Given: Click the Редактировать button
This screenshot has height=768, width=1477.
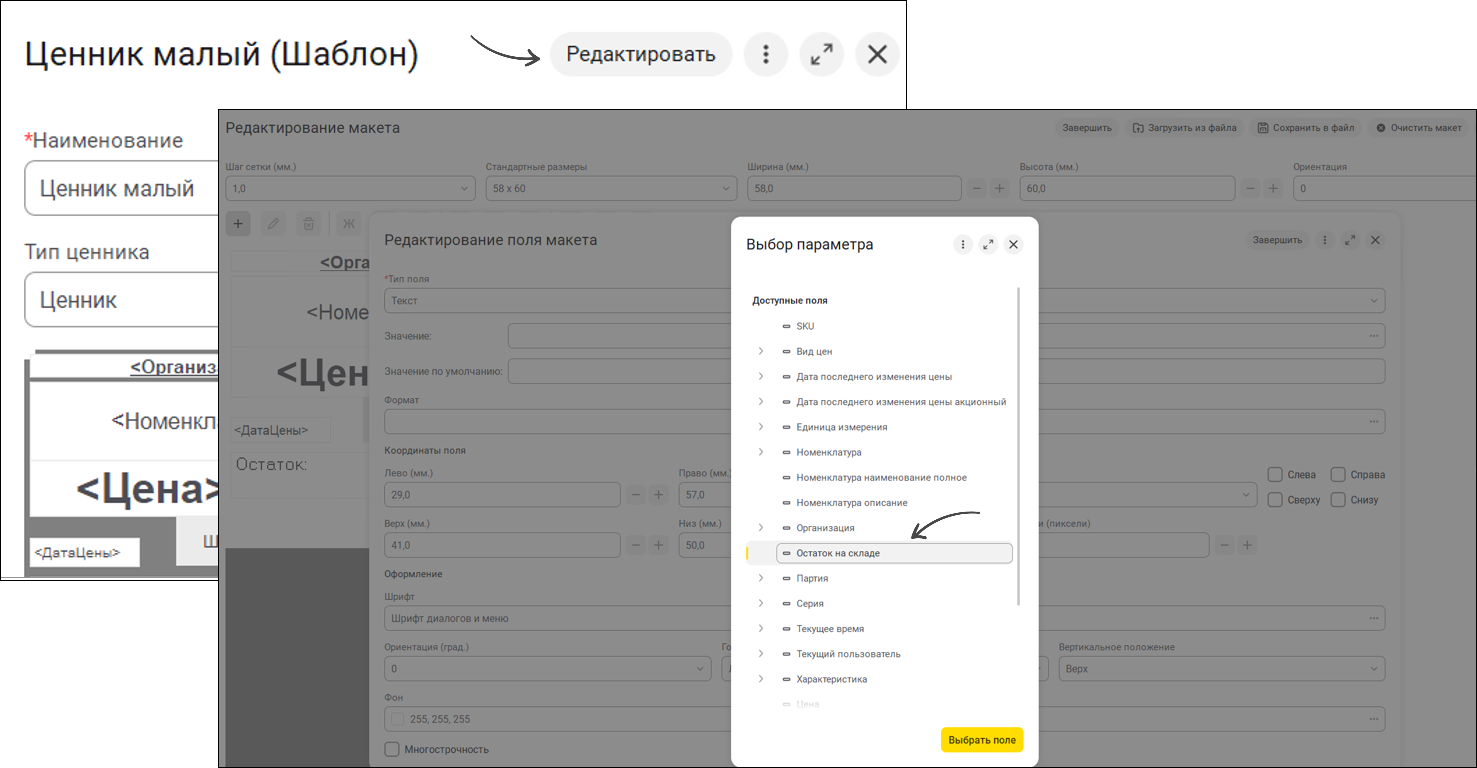Looking at the screenshot, I should [641, 54].
